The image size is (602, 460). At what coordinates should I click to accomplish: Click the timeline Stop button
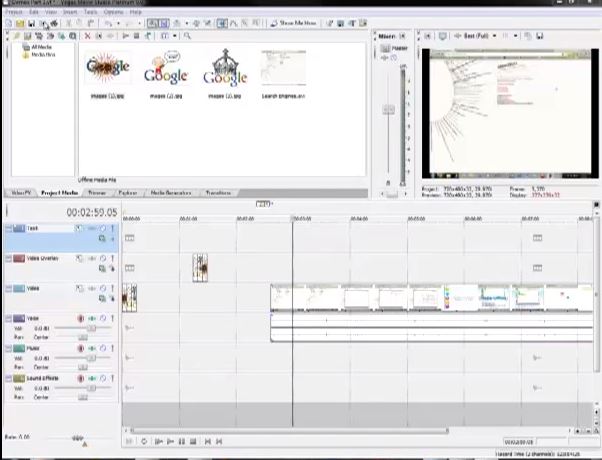click(193, 442)
